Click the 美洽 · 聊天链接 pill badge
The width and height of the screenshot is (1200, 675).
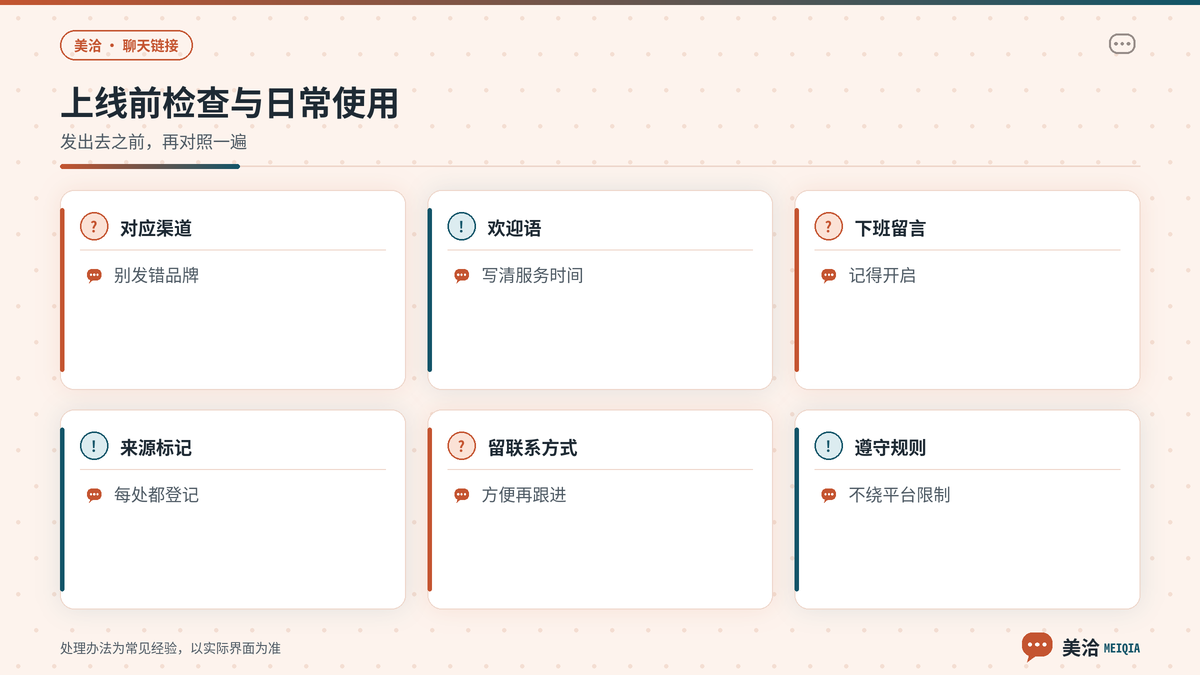click(x=126, y=45)
